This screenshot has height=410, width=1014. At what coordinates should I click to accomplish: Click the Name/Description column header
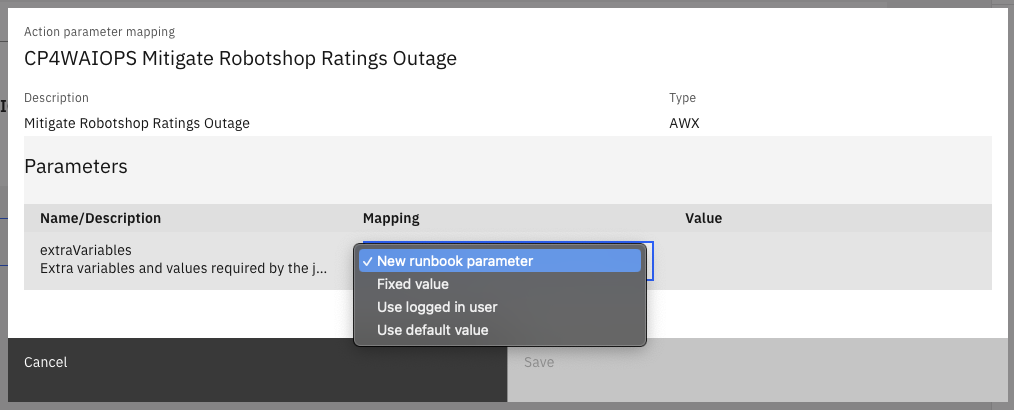(100, 218)
